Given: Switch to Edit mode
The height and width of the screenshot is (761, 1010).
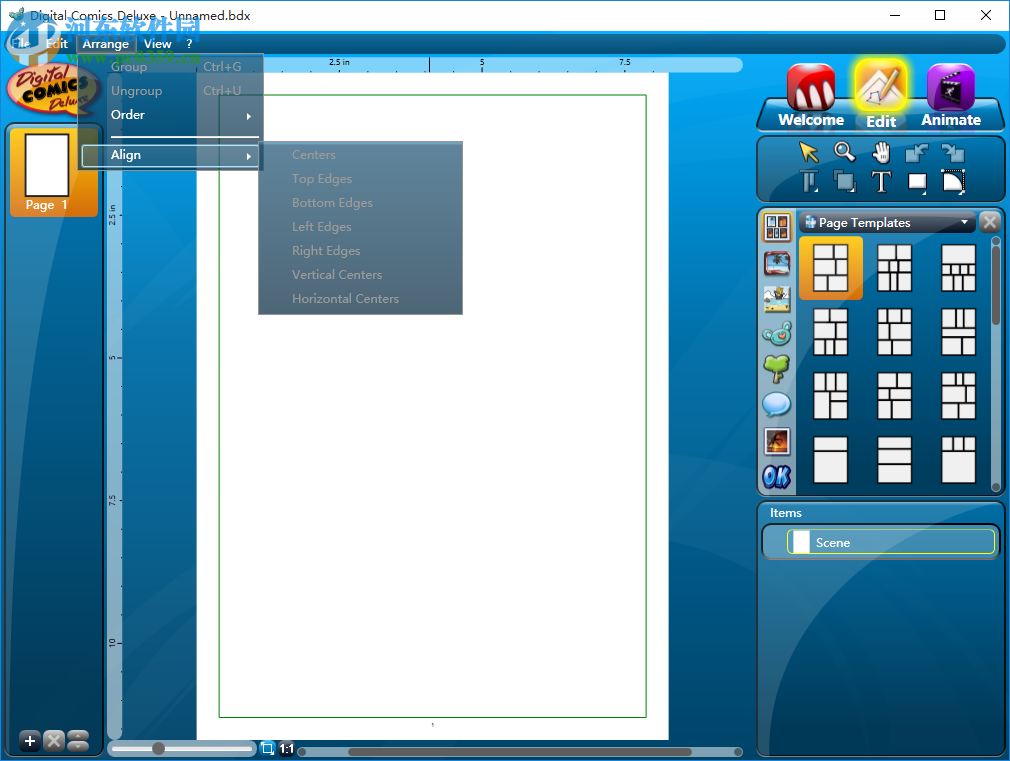Looking at the screenshot, I should pyautogui.click(x=881, y=95).
